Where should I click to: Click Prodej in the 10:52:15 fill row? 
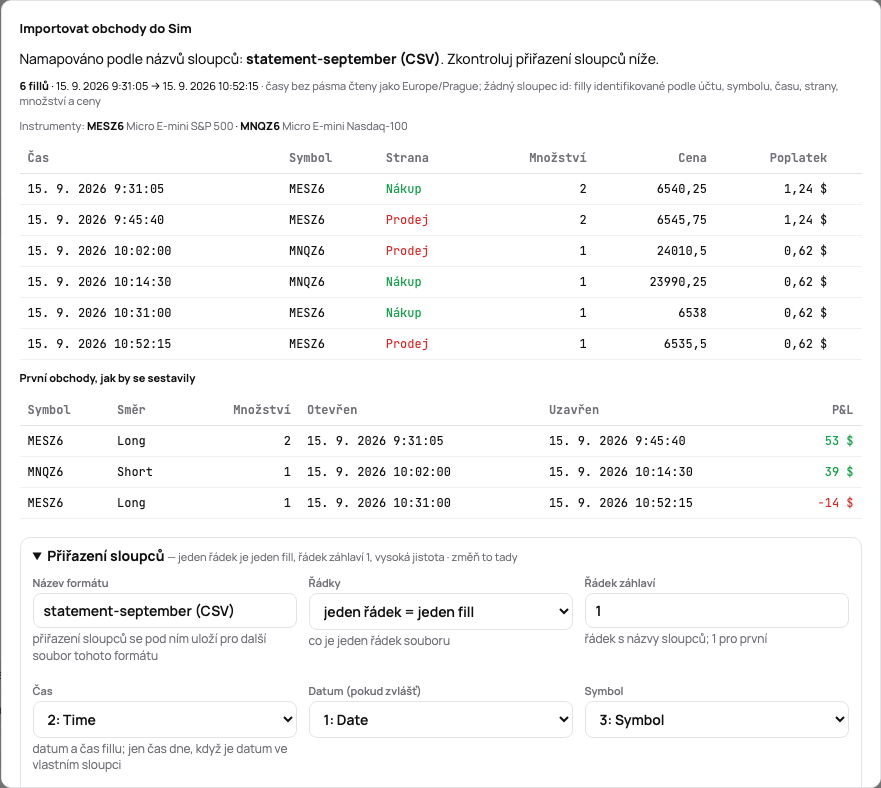407,343
